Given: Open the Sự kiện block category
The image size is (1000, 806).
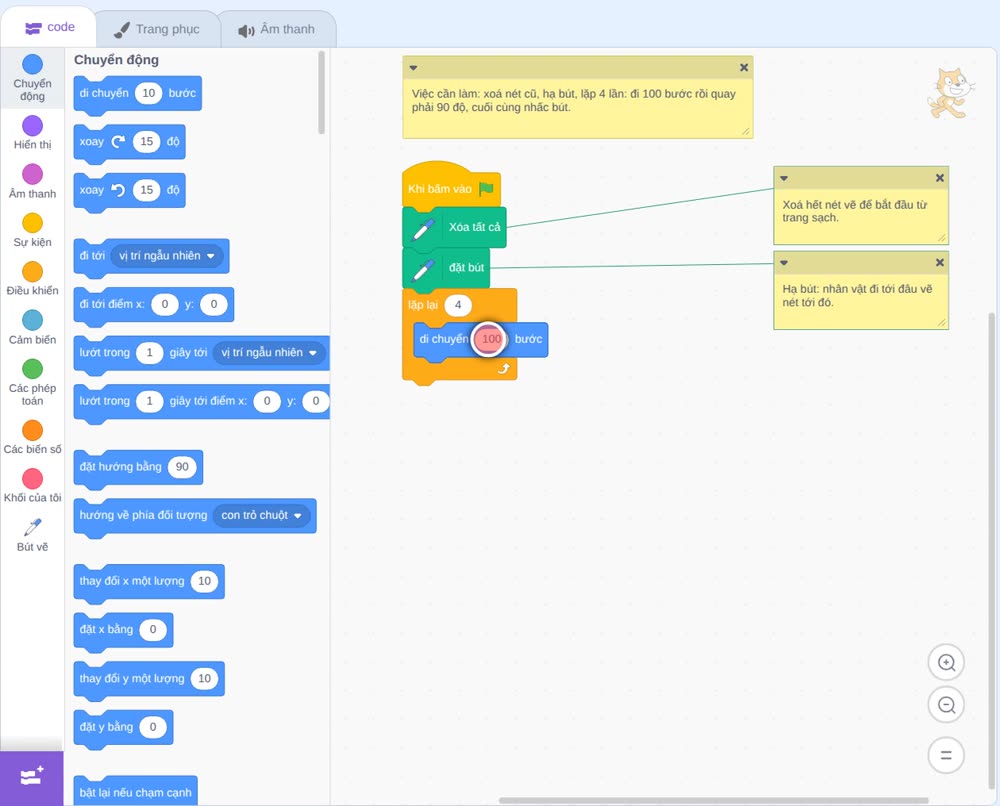Looking at the screenshot, I should click(33, 230).
